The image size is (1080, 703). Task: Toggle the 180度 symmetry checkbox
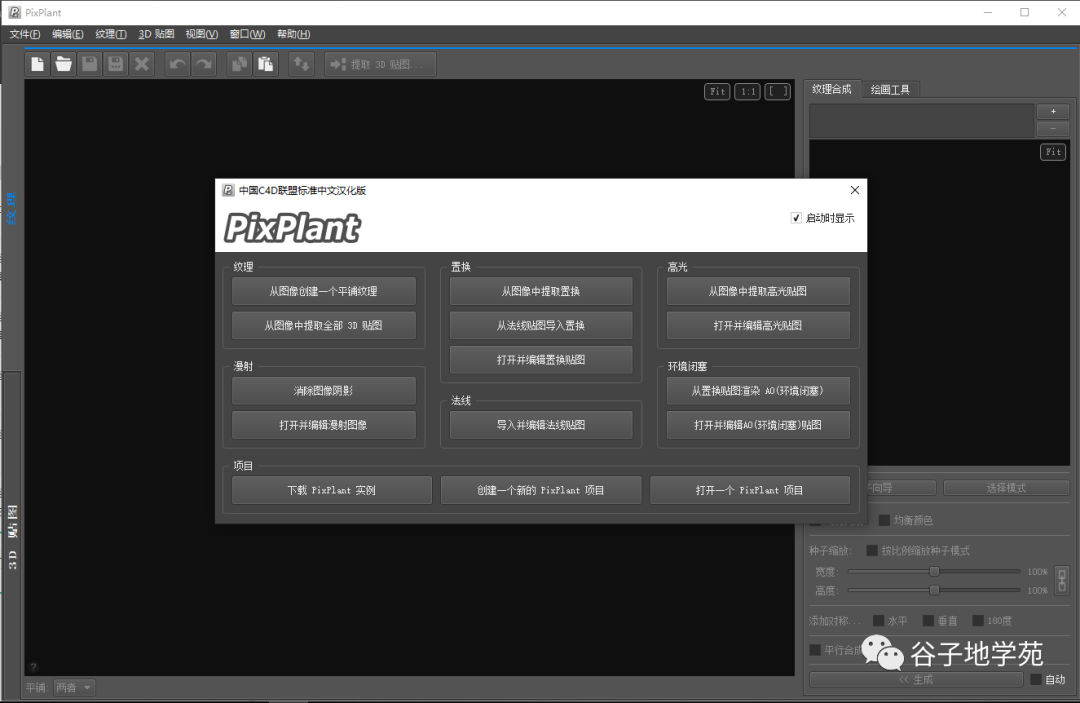click(977, 620)
